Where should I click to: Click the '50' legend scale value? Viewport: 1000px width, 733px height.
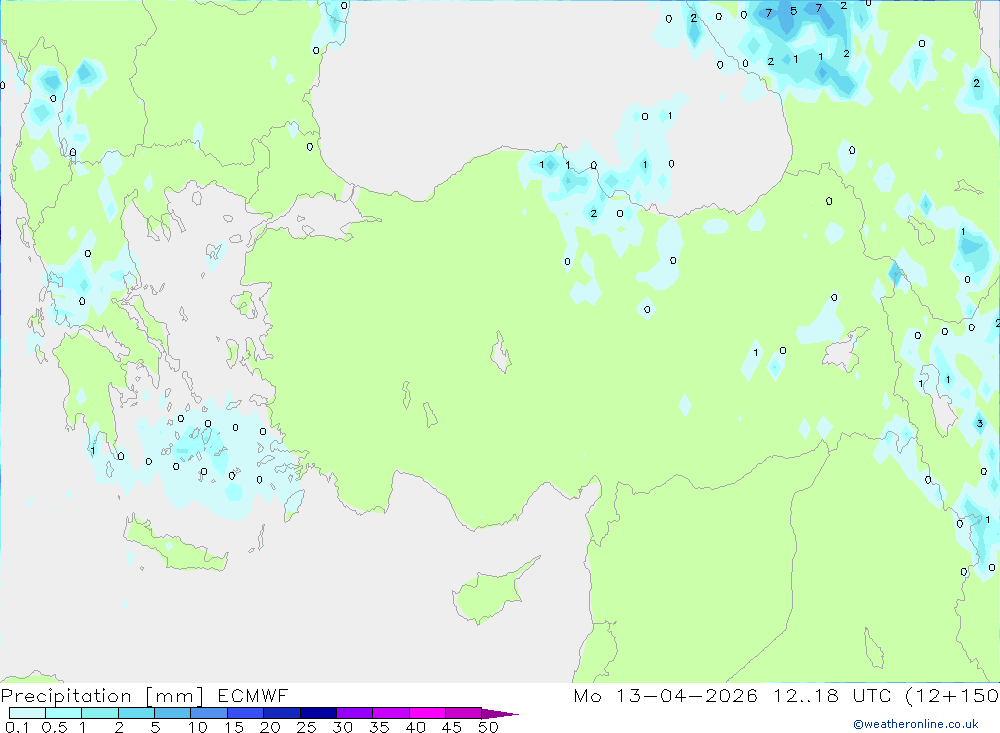[x=489, y=727]
